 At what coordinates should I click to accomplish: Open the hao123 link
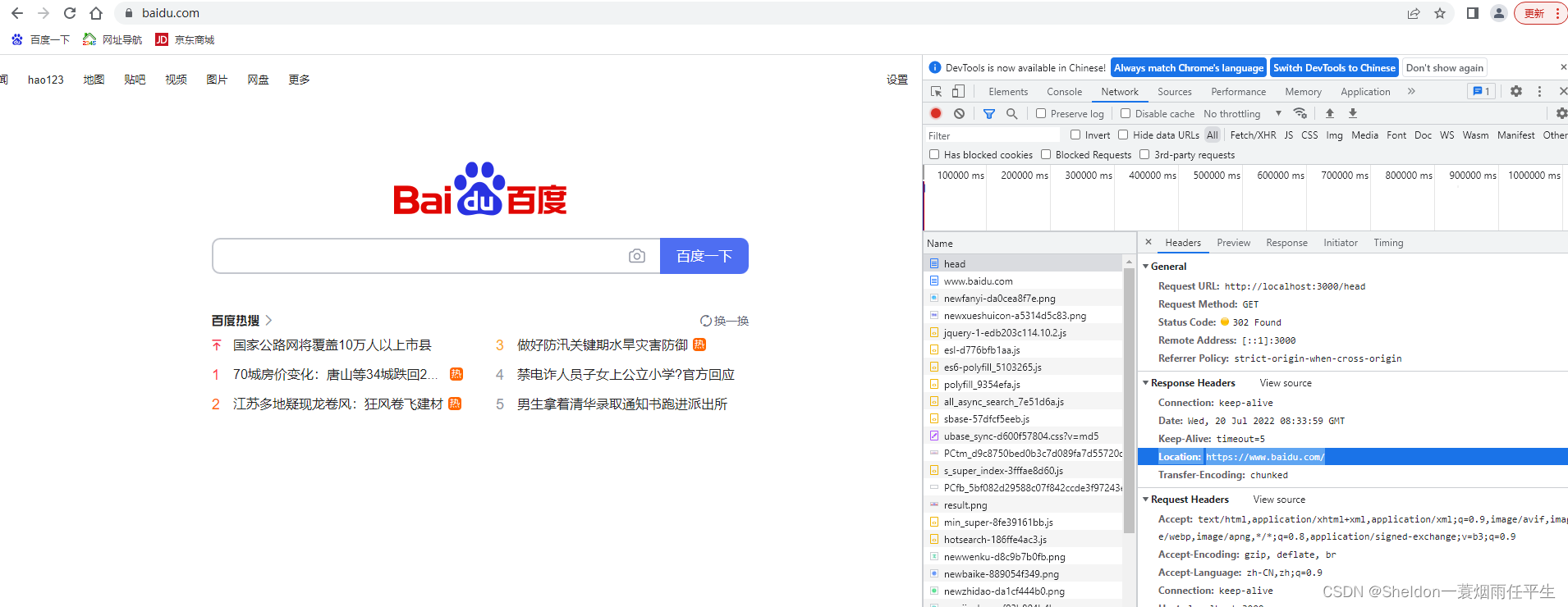point(46,80)
